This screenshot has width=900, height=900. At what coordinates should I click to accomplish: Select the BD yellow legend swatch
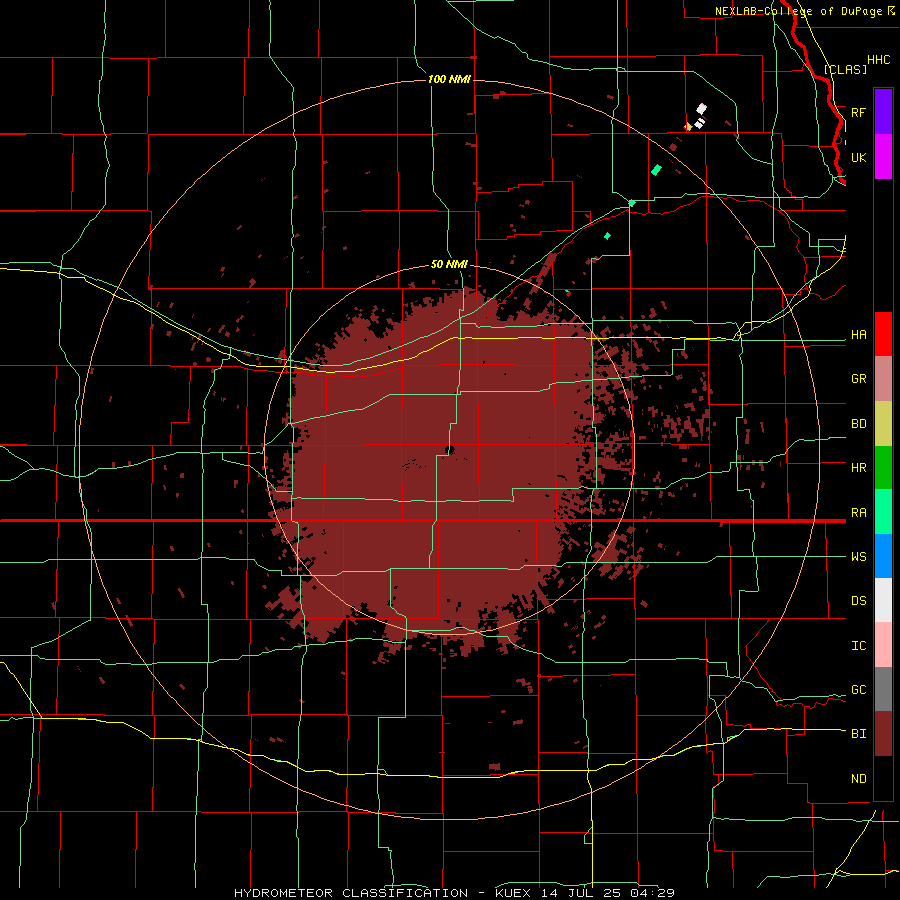(x=883, y=424)
